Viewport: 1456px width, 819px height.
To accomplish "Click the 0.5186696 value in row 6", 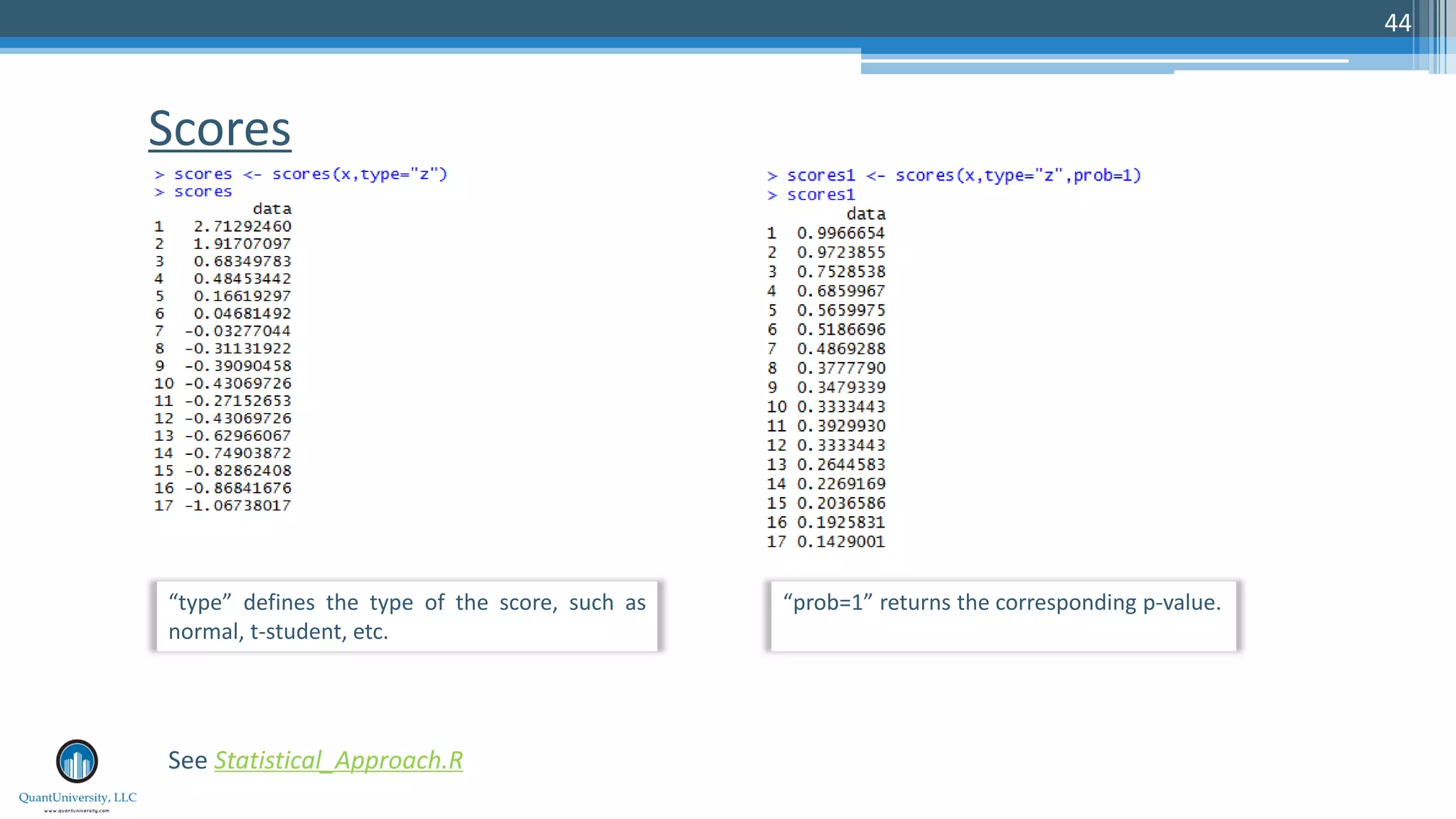I will 840,330.
